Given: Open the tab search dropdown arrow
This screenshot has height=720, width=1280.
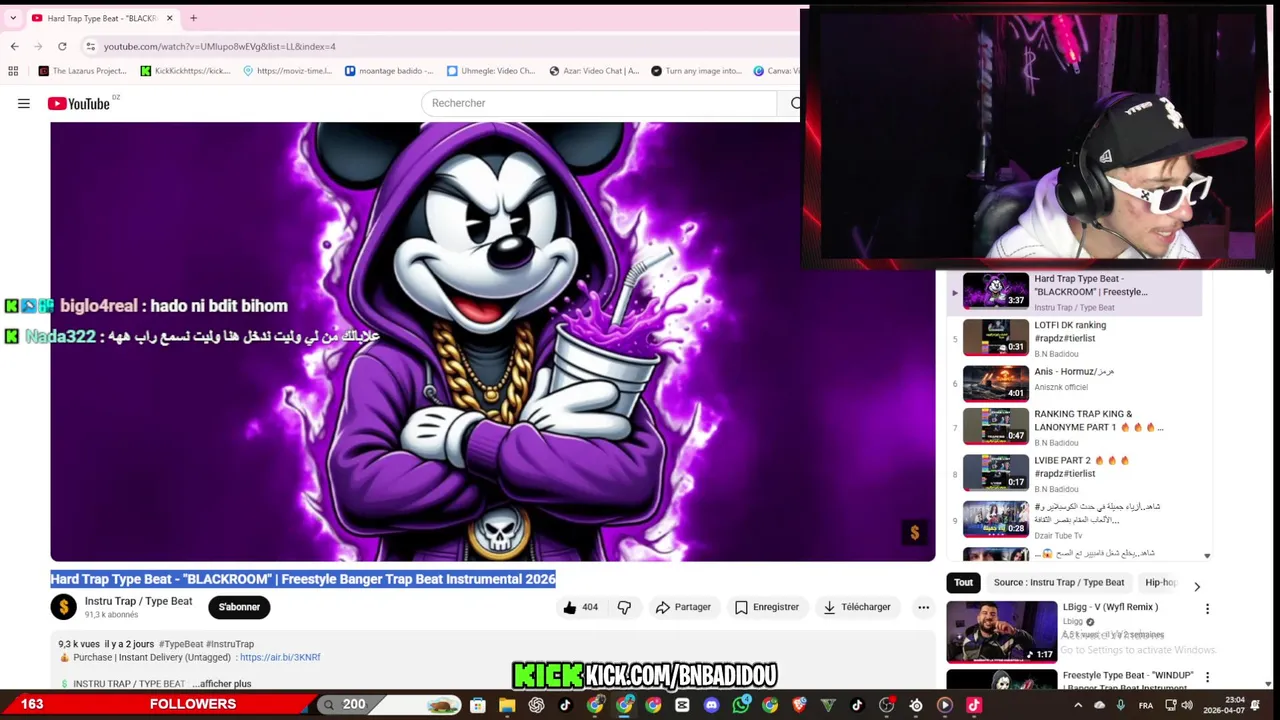Looking at the screenshot, I should pos(13,18).
